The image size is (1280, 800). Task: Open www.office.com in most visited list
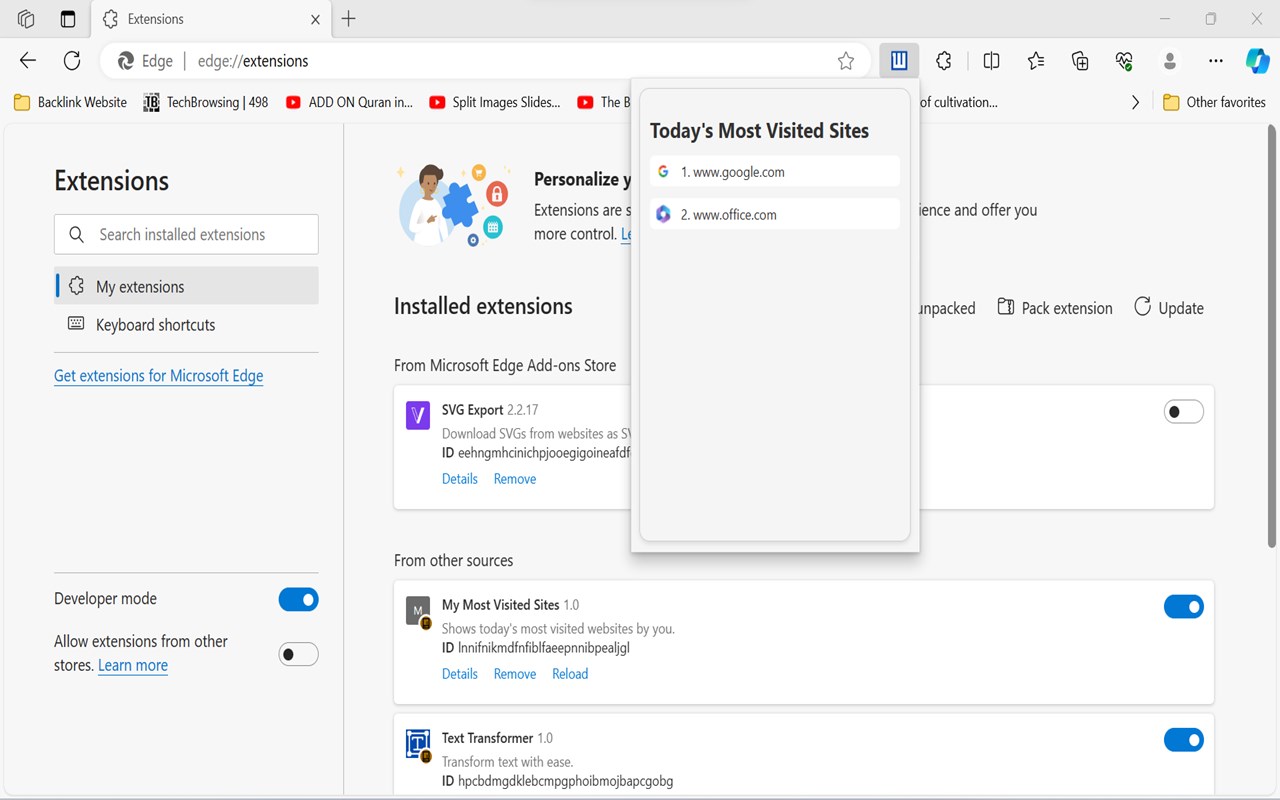click(775, 214)
